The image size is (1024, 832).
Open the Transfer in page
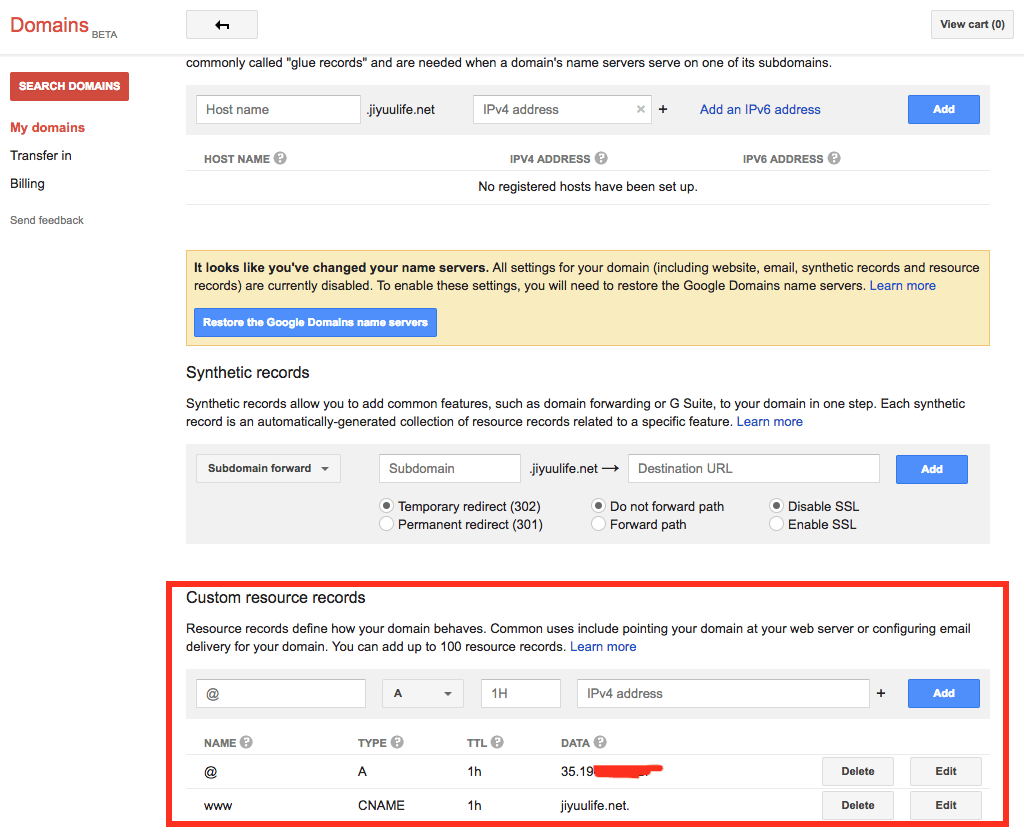click(x=41, y=155)
